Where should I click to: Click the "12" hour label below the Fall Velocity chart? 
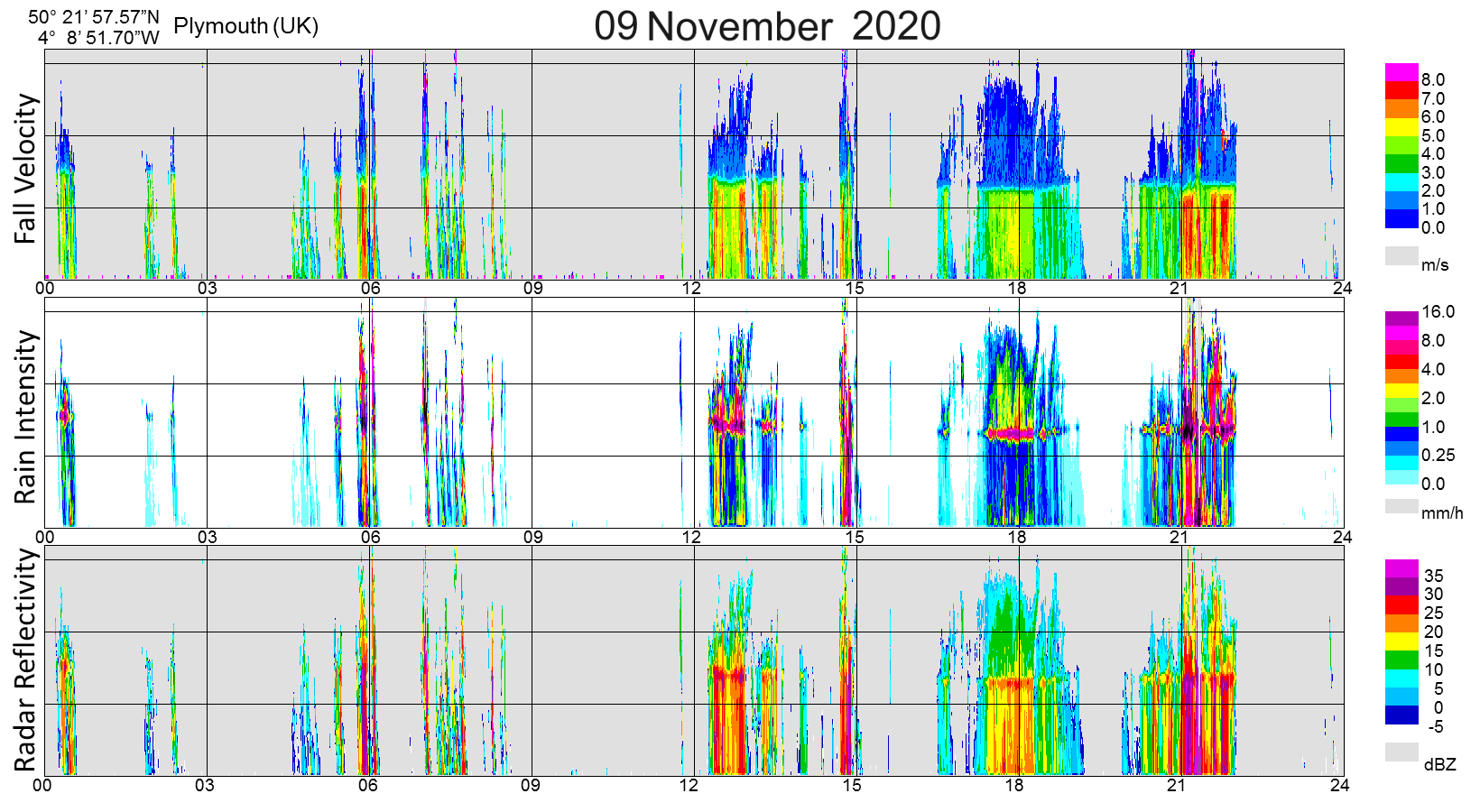coord(691,289)
